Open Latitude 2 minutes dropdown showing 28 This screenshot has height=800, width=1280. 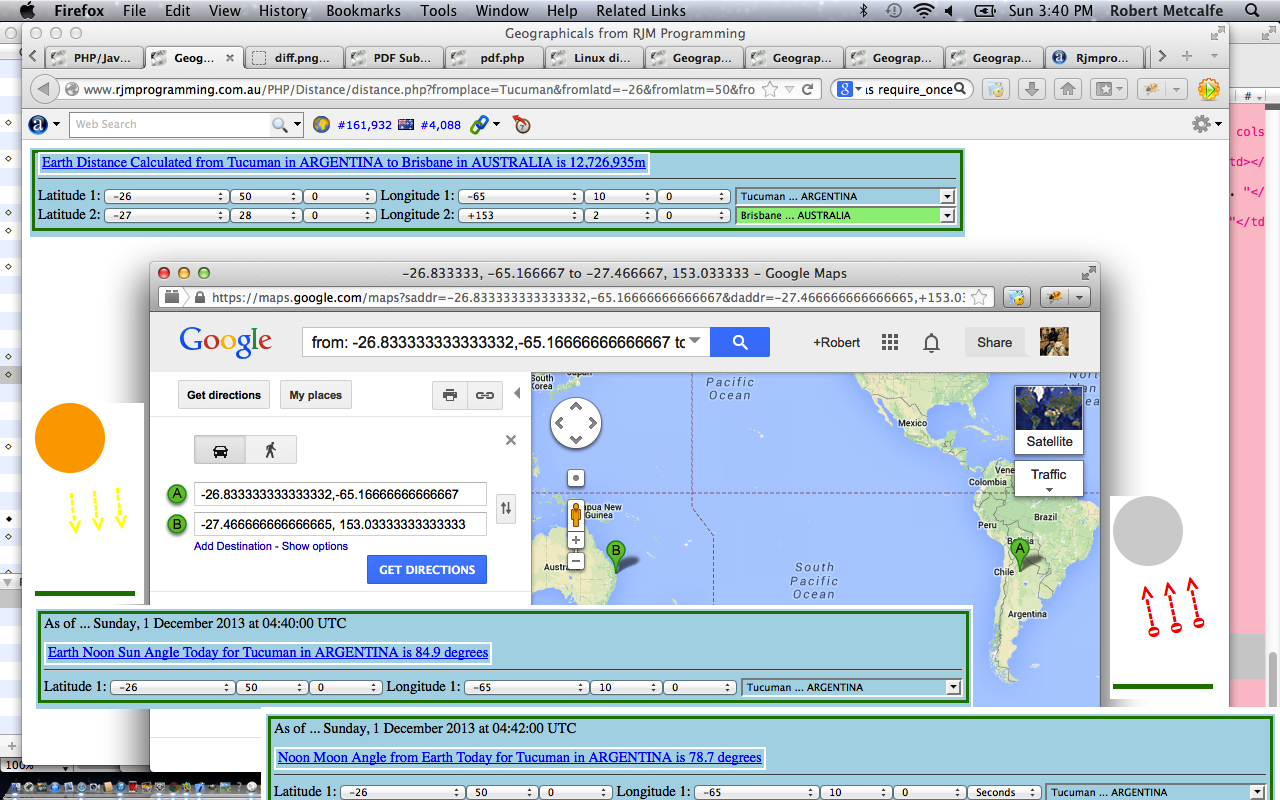(265, 215)
